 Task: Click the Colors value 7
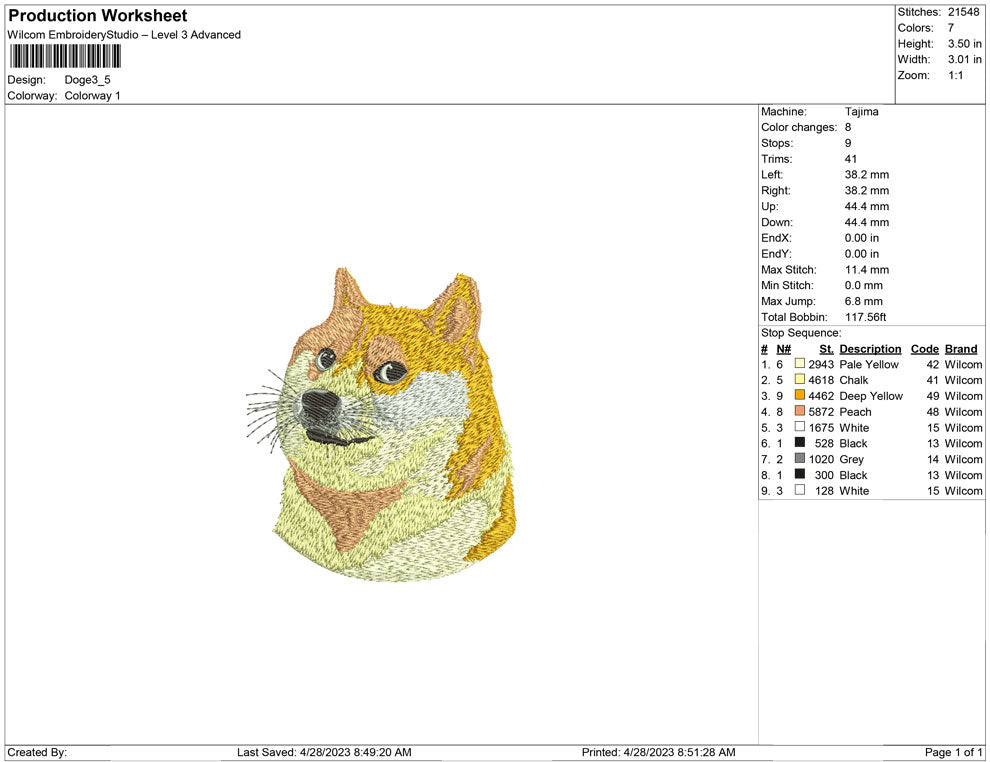951,28
